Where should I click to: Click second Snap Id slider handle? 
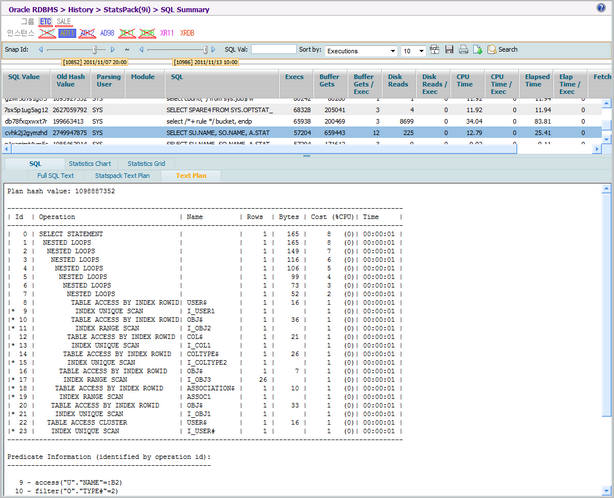(205, 50)
